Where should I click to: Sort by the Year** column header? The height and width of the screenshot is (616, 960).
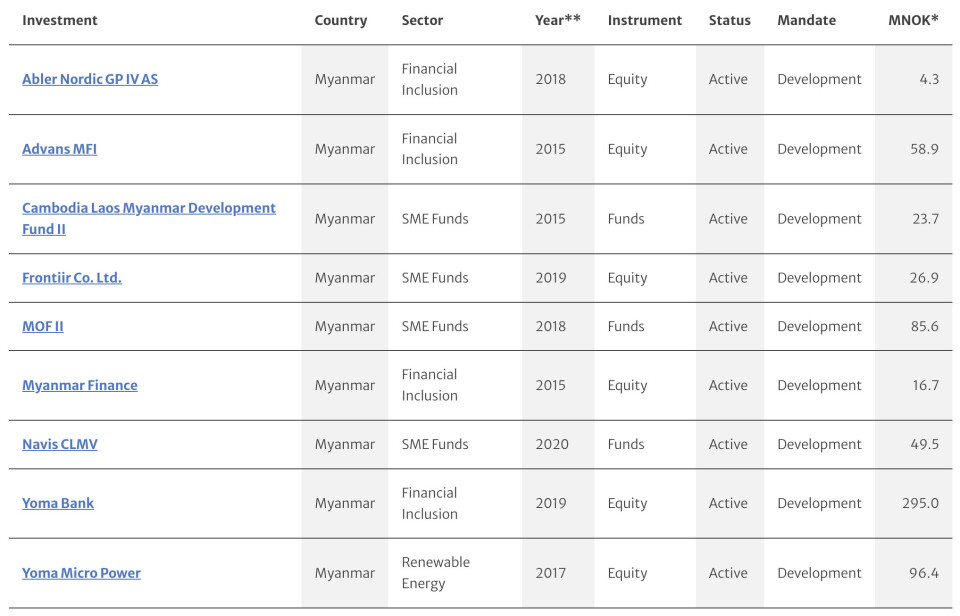pyautogui.click(x=558, y=20)
